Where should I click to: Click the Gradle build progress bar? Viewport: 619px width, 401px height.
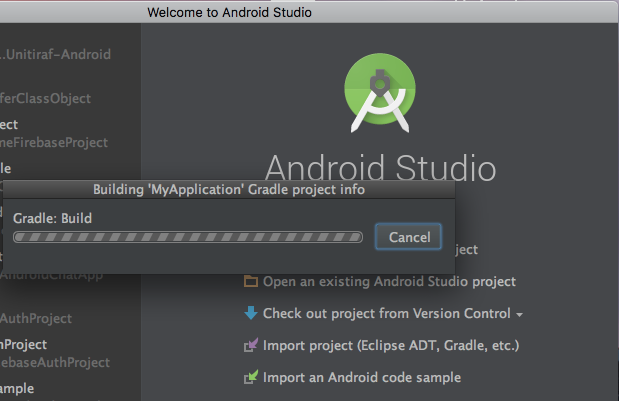(x=188, y=237)
